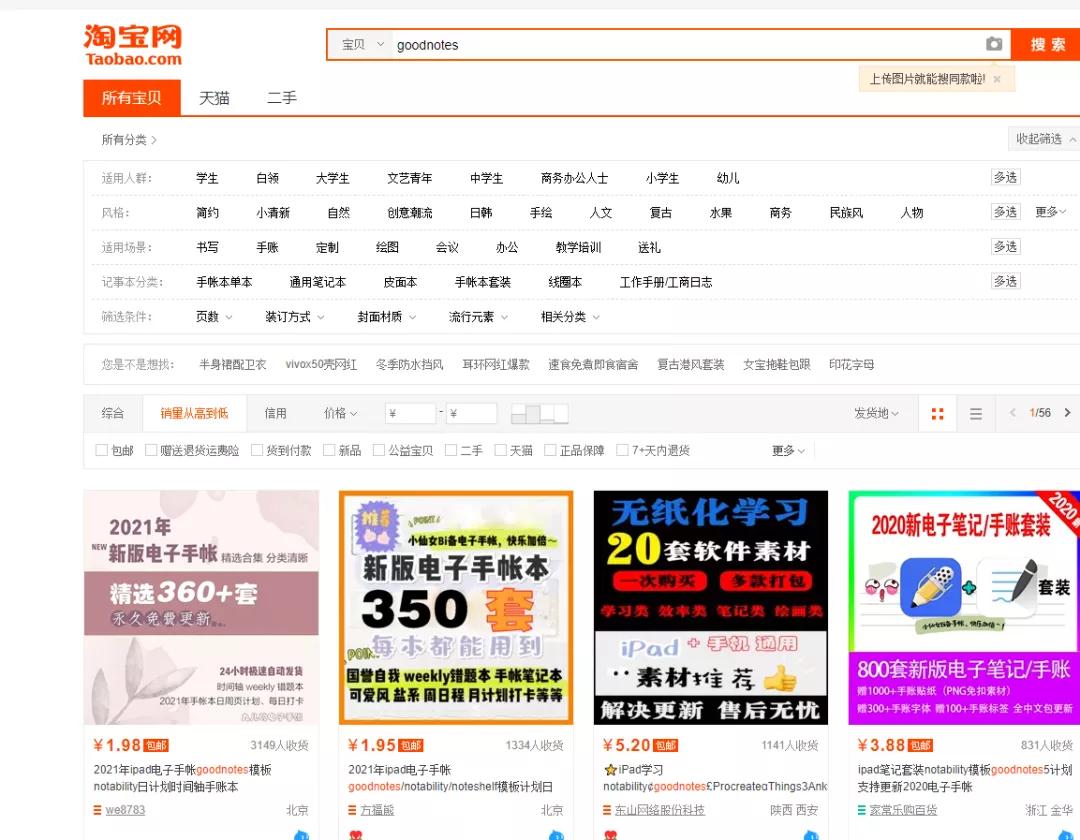Open the 800套新版电子笔记 thumbnail
Screen dimensions: 1080x840
point(964,607)
